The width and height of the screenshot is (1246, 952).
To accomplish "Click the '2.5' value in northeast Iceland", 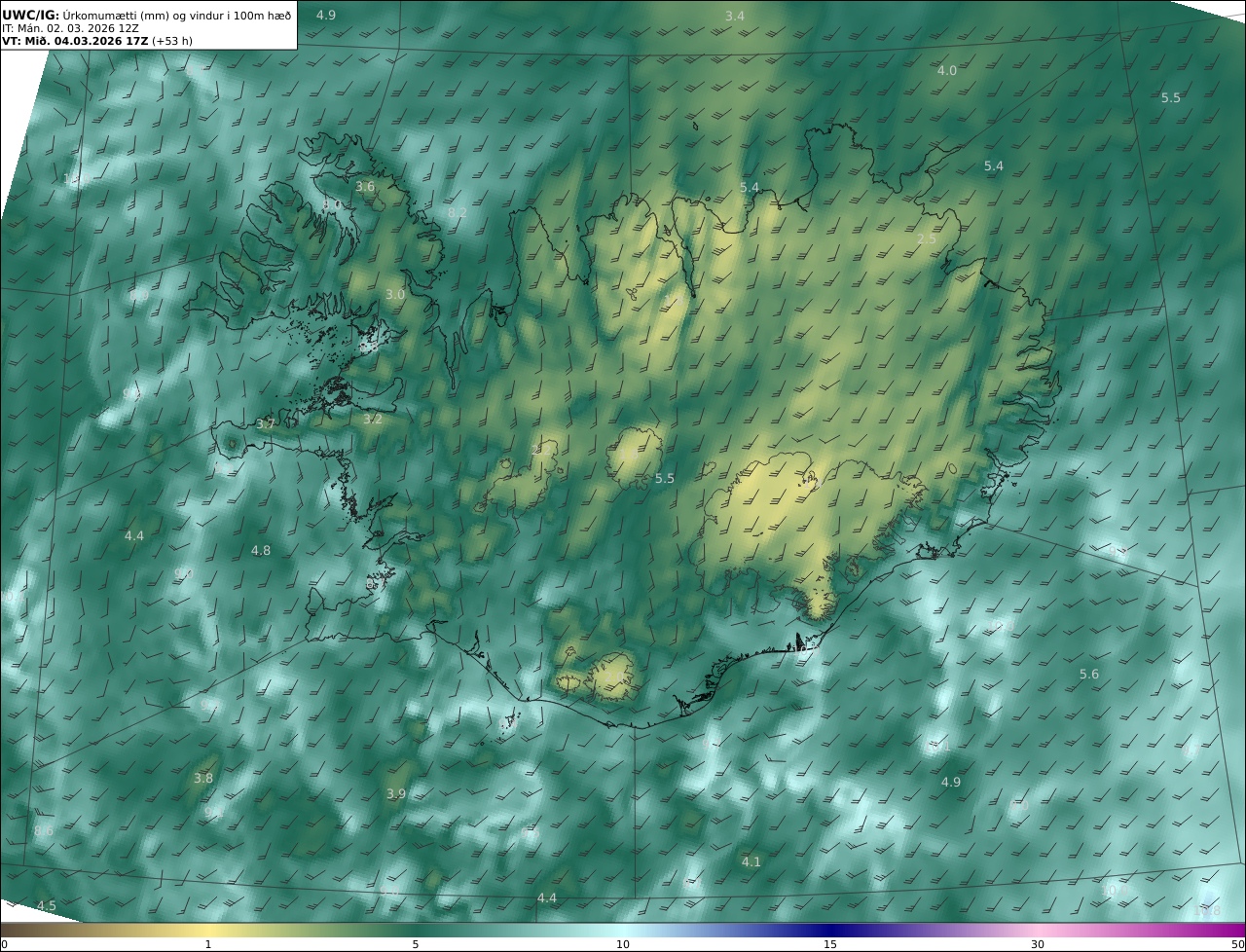I will point(927,239).
